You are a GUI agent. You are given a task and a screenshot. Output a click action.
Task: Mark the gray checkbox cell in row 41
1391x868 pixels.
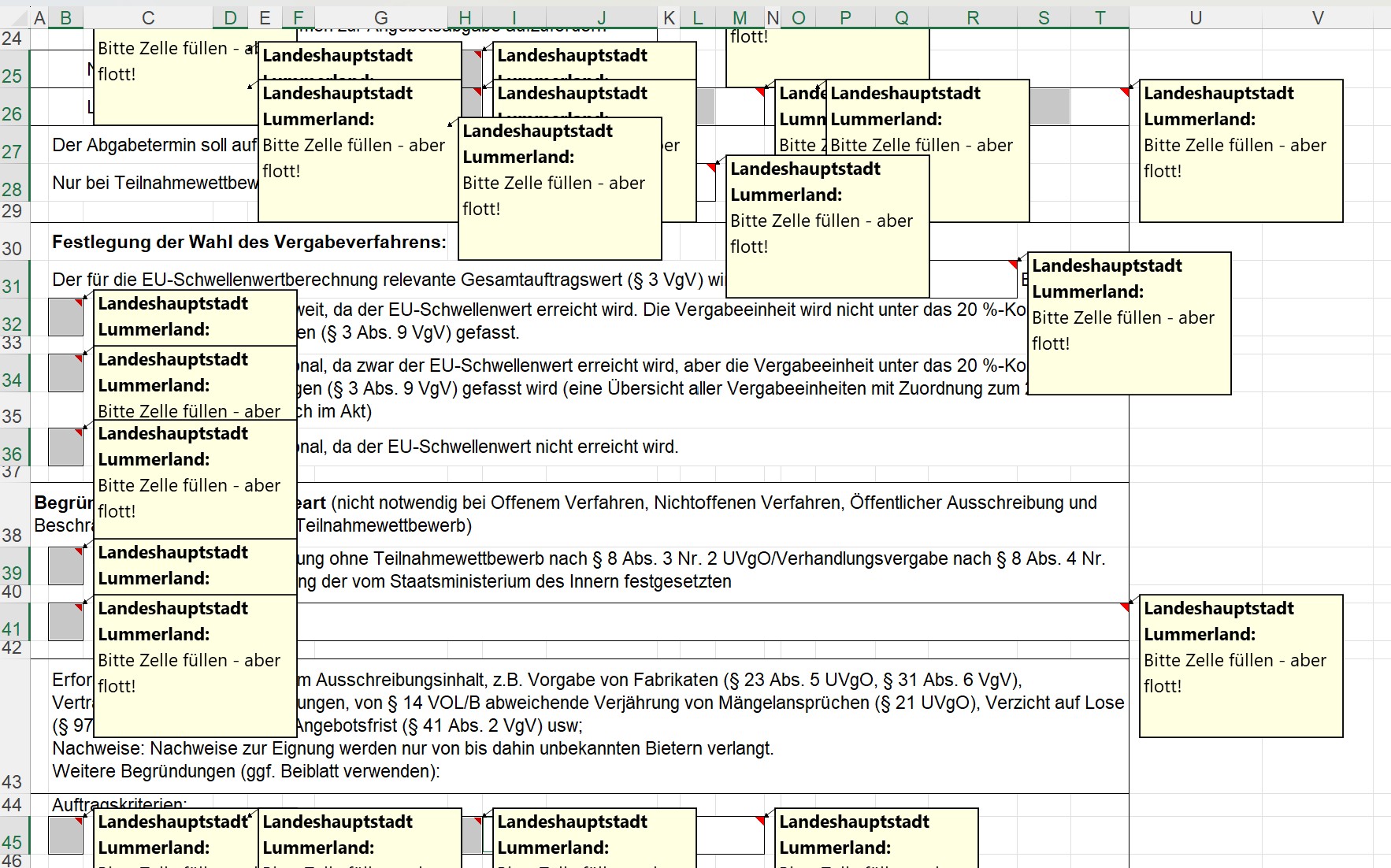[65, 621]
